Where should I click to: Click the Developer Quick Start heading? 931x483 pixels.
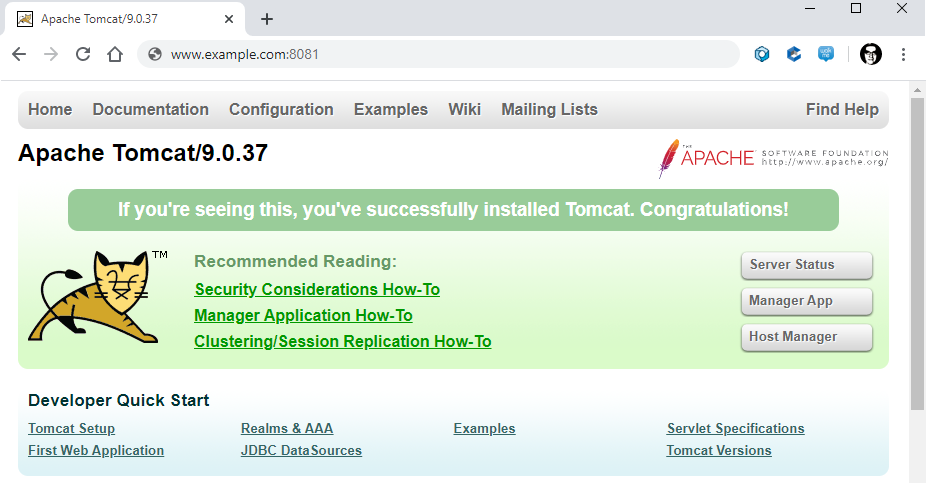119,400
